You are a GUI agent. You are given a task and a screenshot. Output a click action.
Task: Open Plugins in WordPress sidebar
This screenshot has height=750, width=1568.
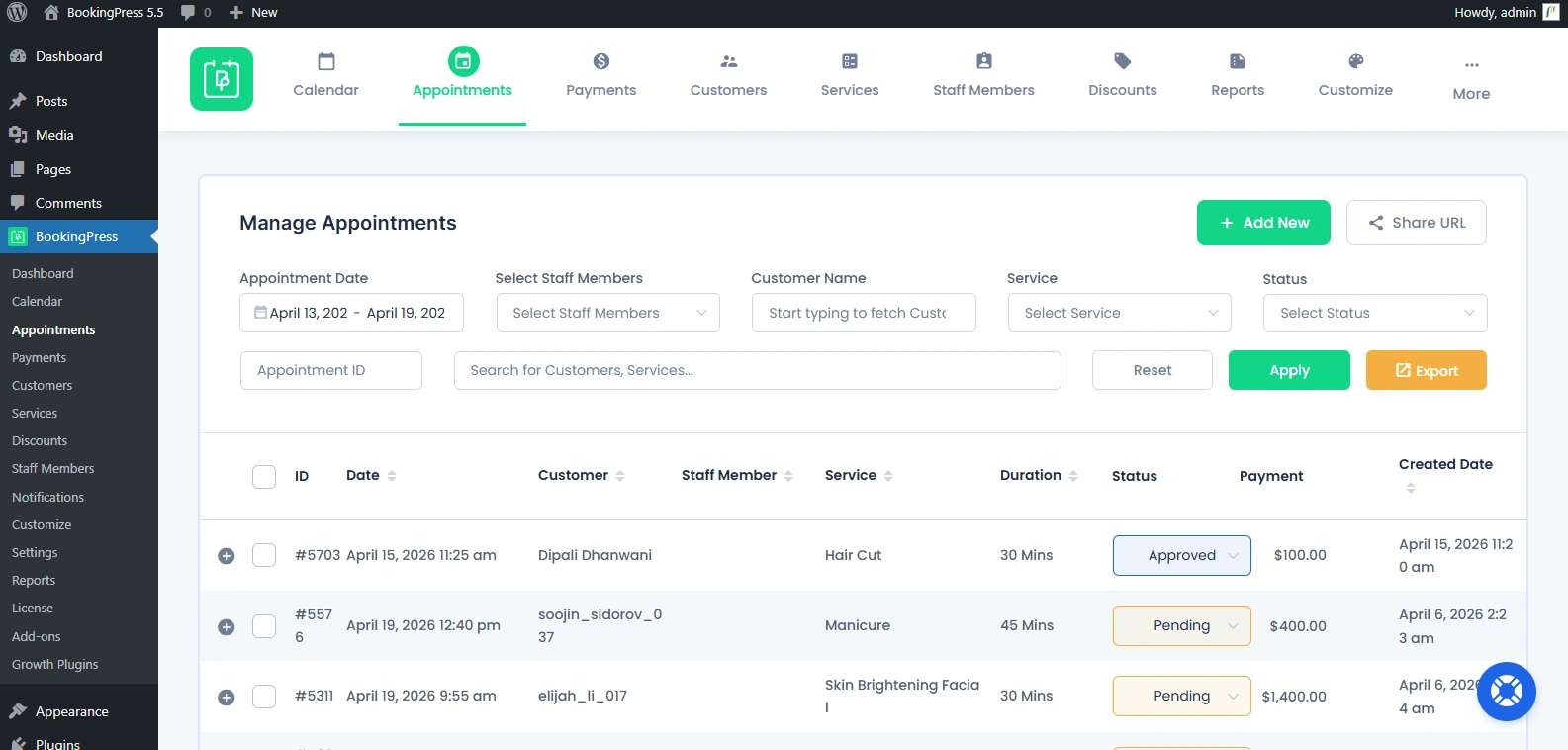[x=57, y=743]
